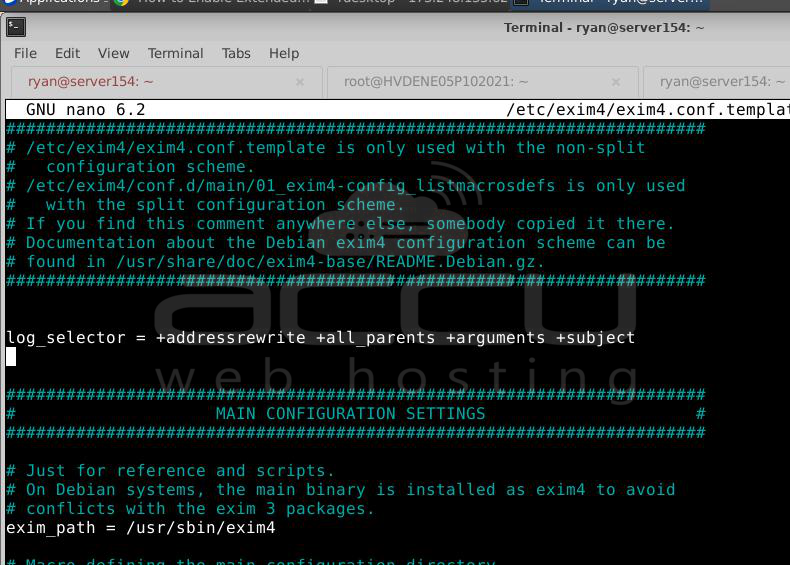Open the Terminal menu
This screenshot has height=565, width=790.
pyautogui.click(x=175, y=53)
